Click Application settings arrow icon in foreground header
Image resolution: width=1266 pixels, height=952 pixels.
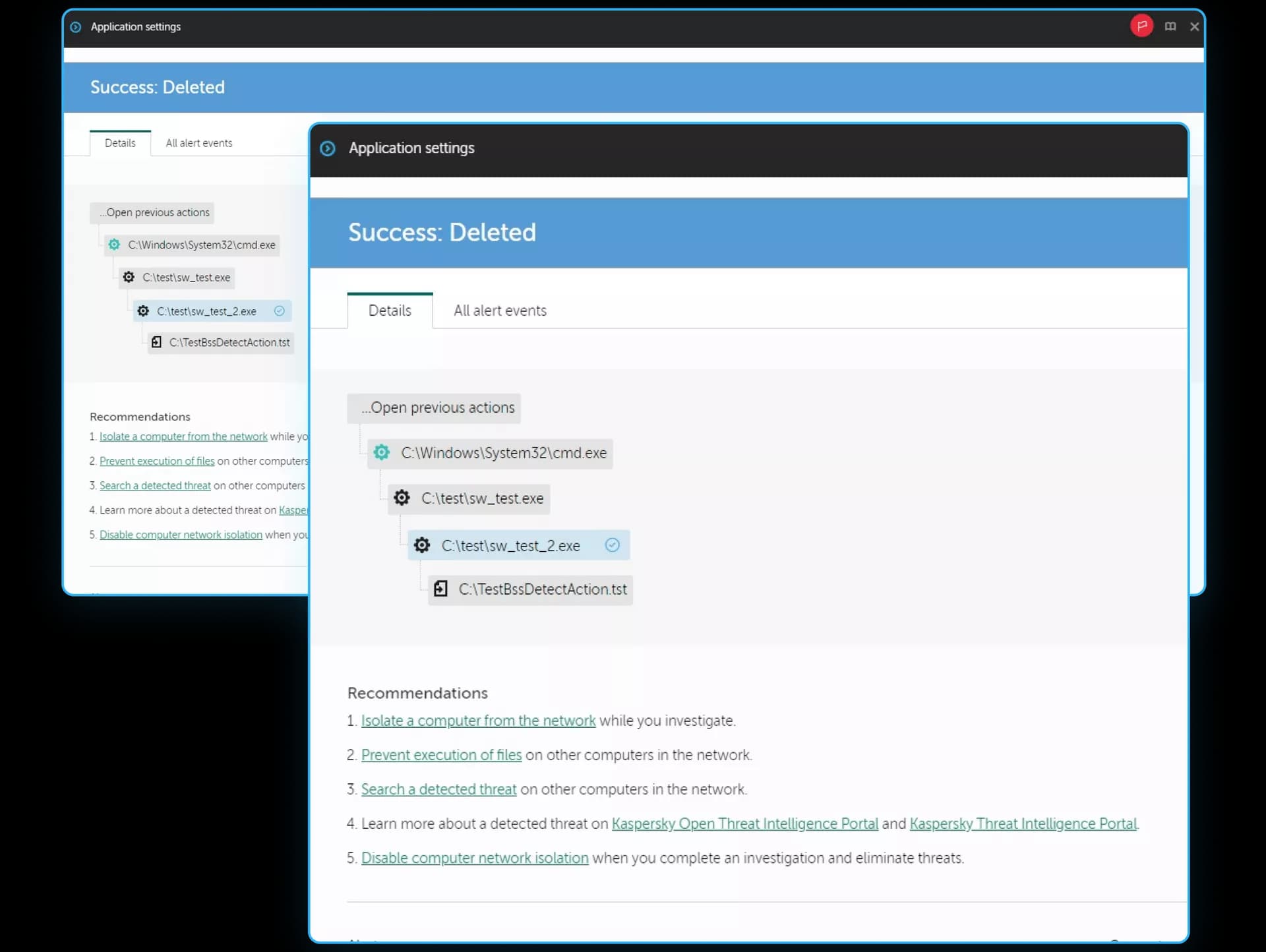pos(328,148)
